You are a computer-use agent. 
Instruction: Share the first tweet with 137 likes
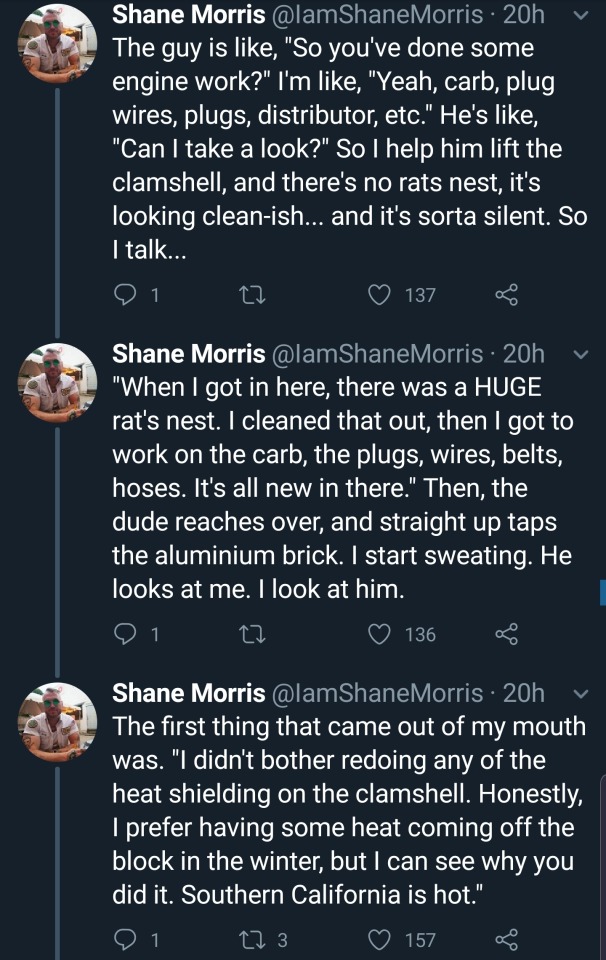click(507, 295)
